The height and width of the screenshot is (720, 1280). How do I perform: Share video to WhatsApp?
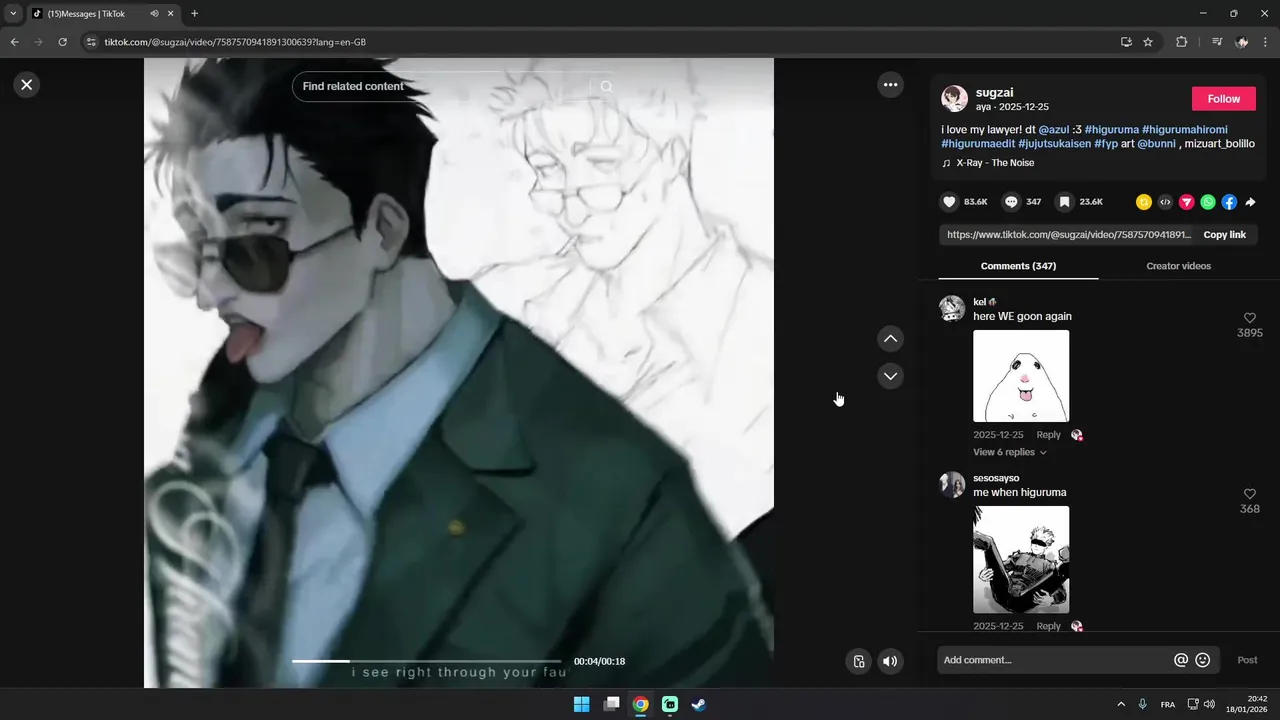coord(1208,202)
